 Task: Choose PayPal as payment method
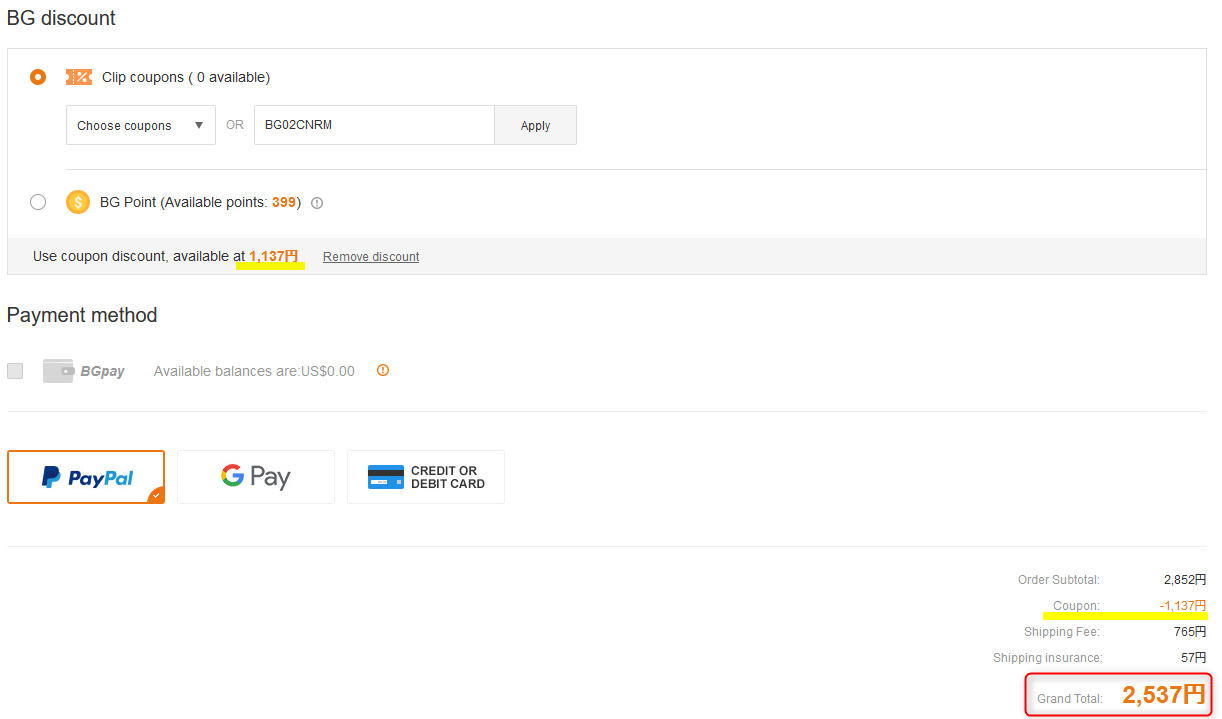(86, 477)
